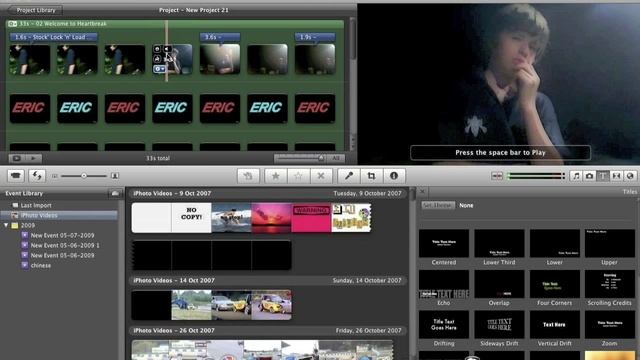Click the 33s total duration text
Image resolution: width=640 pixels, height=360 pixels.
(158, 158)
